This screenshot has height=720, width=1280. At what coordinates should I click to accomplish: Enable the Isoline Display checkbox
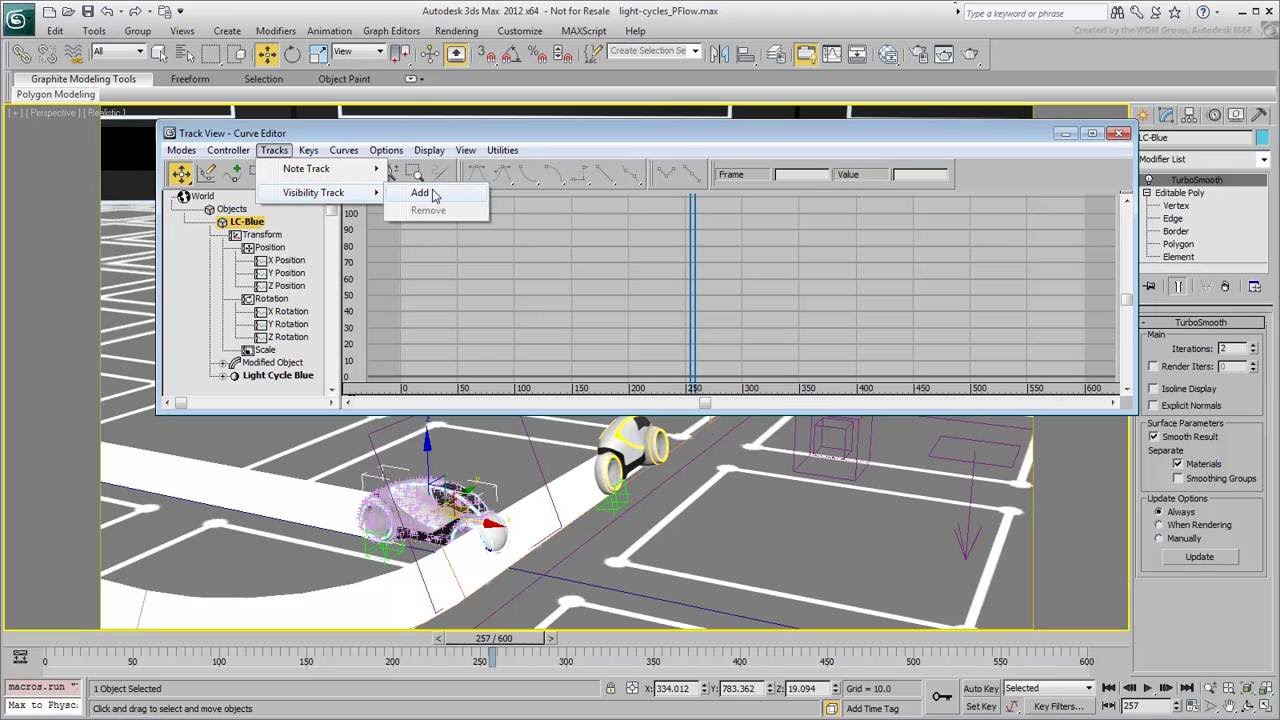(1153, 389)
